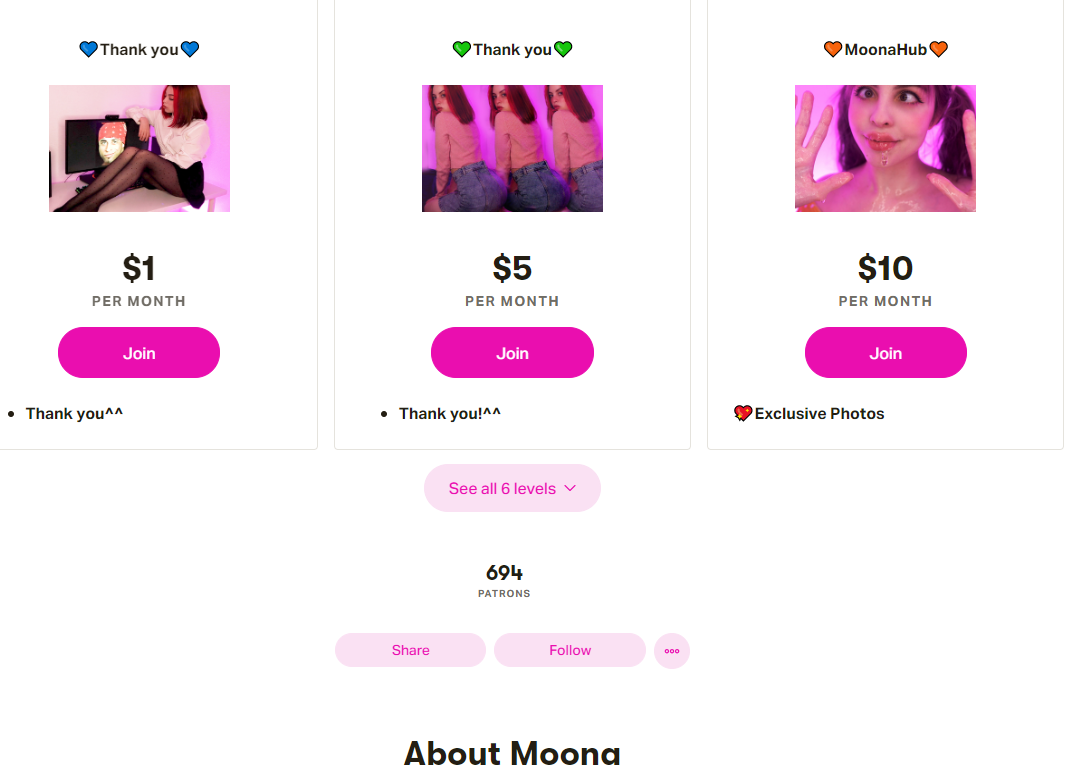The image size is (1086, 784).
Task: Open the three-dot more options button
Action: (672, 651)
